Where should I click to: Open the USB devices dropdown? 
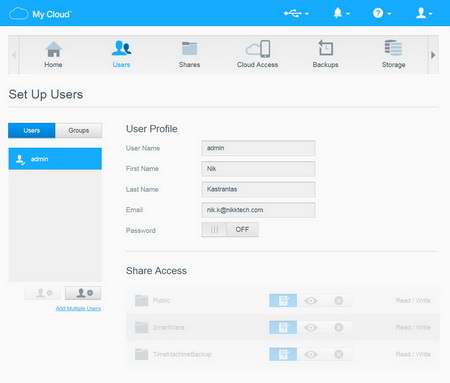296,13
